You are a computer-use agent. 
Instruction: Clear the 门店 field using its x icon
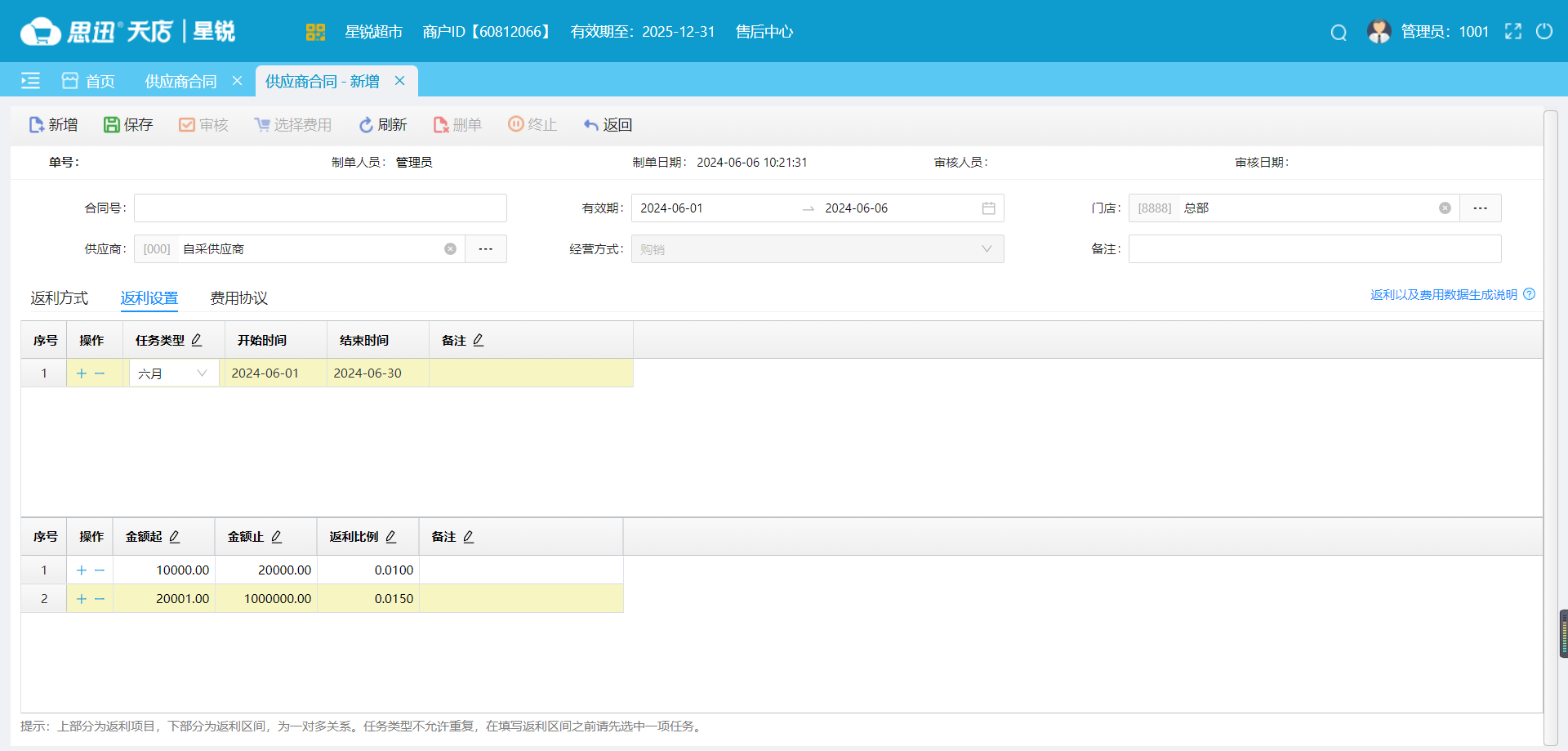[x=1446, y=208]
